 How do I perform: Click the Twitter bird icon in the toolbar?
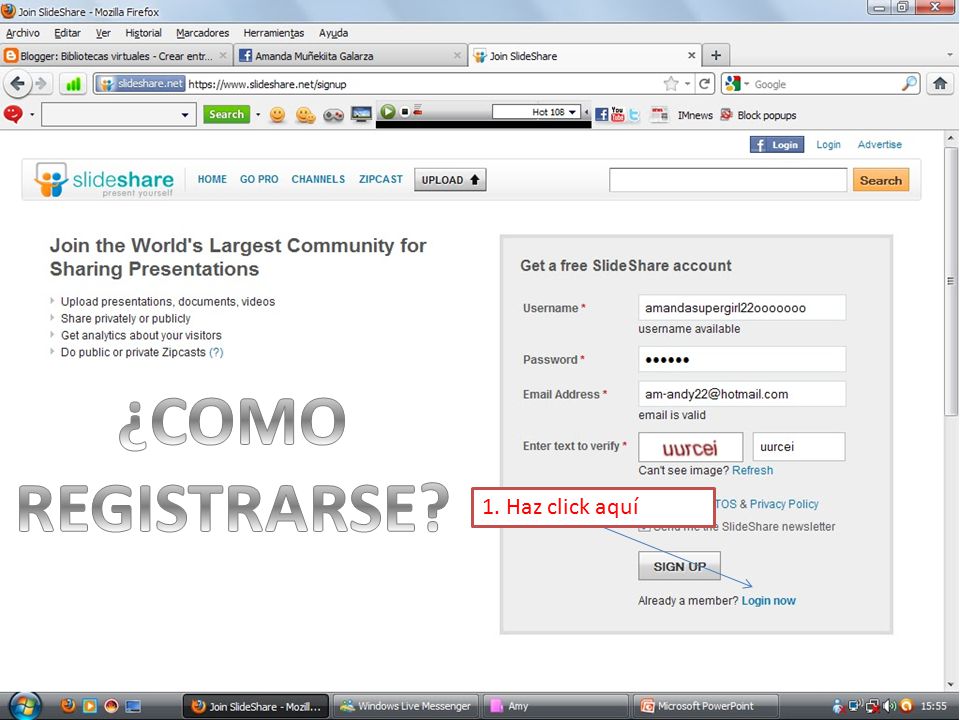(x=634, y=114)
